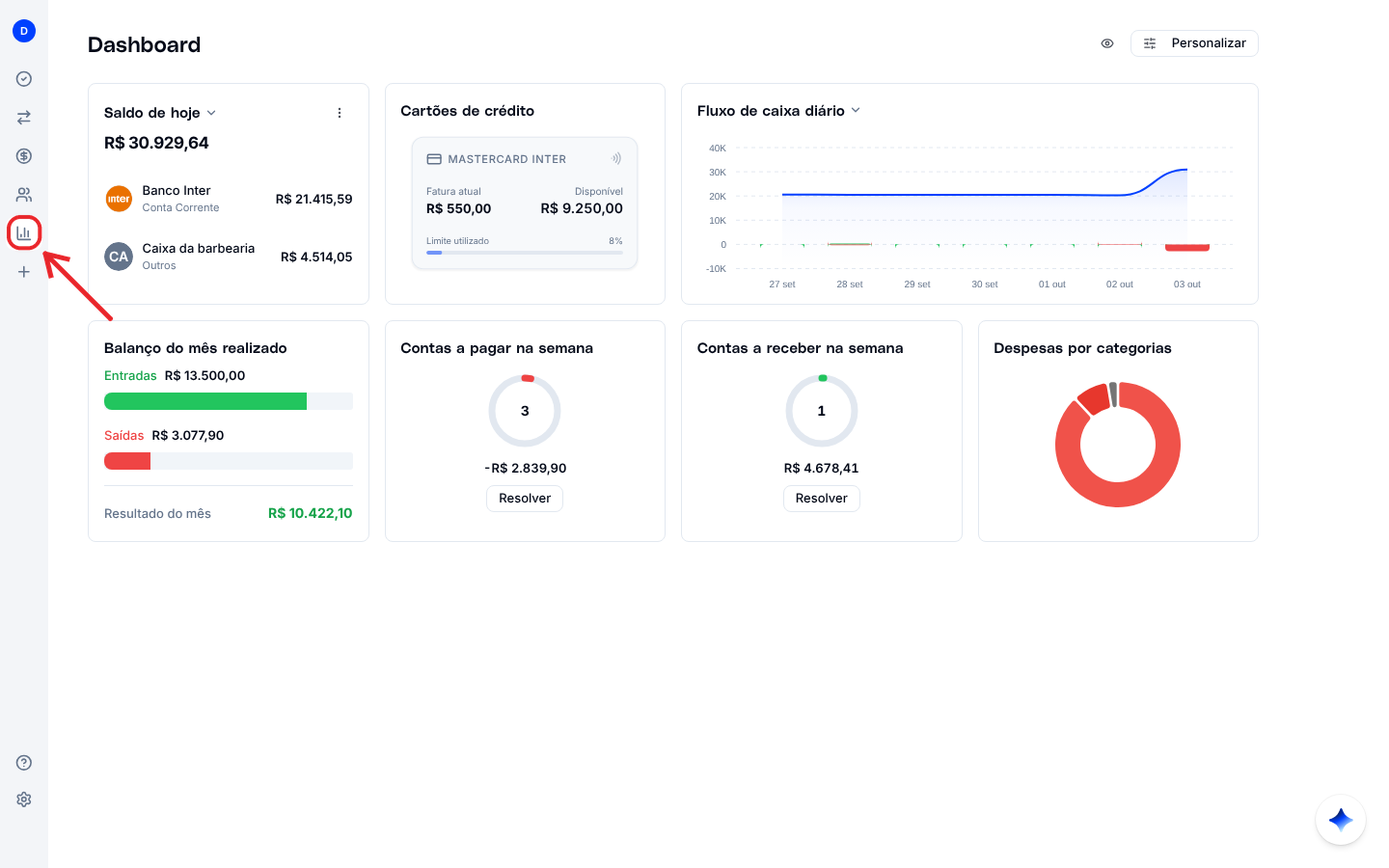The width and height of the screenshot is (1389, 868).
Task: Click the contactless icon on Mastercard Inter
Action: tap(616, 158)
